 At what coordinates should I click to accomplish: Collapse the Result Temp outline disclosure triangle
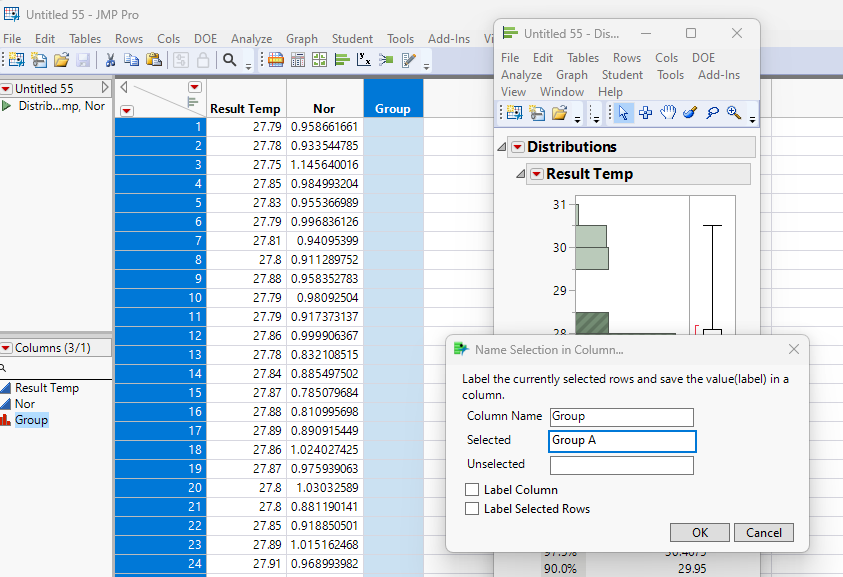coord(520,173)
